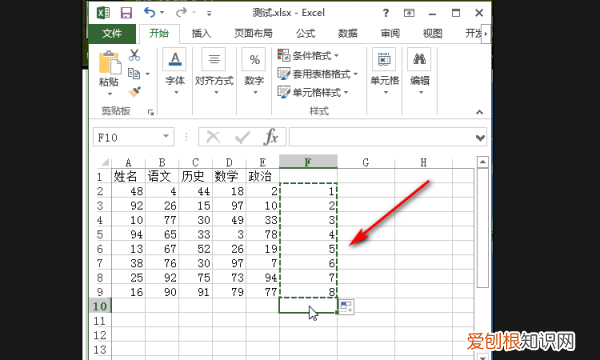Open the 剪贴板 clipboard pane launcher

[151, 112]
